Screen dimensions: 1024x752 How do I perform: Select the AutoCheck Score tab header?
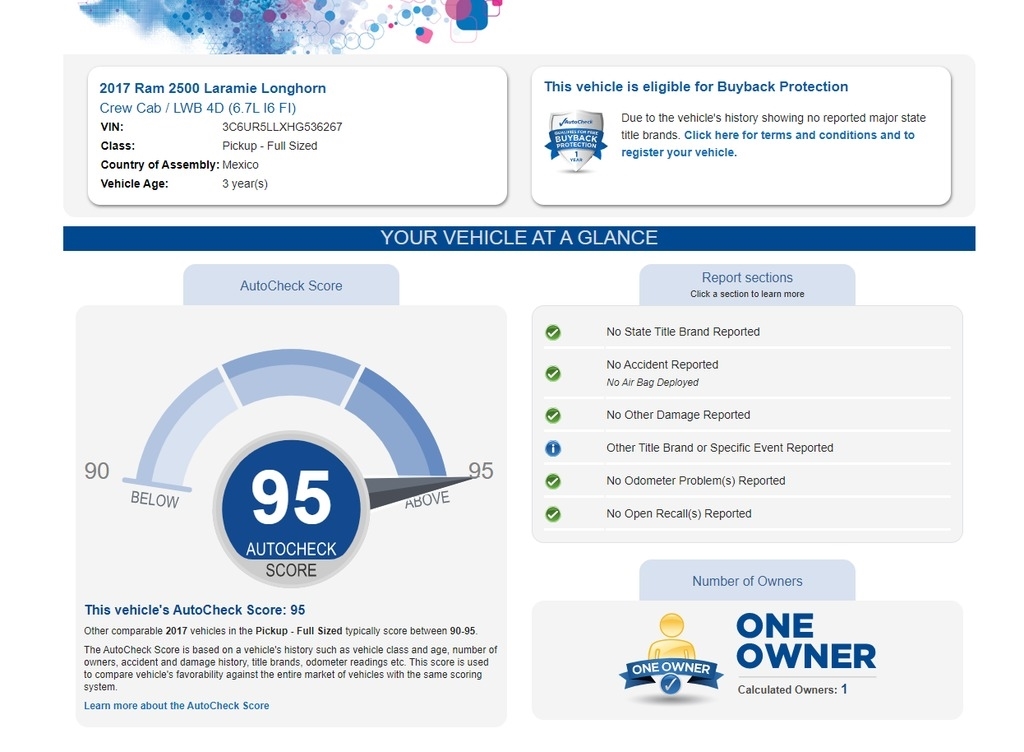coord(291,286)
